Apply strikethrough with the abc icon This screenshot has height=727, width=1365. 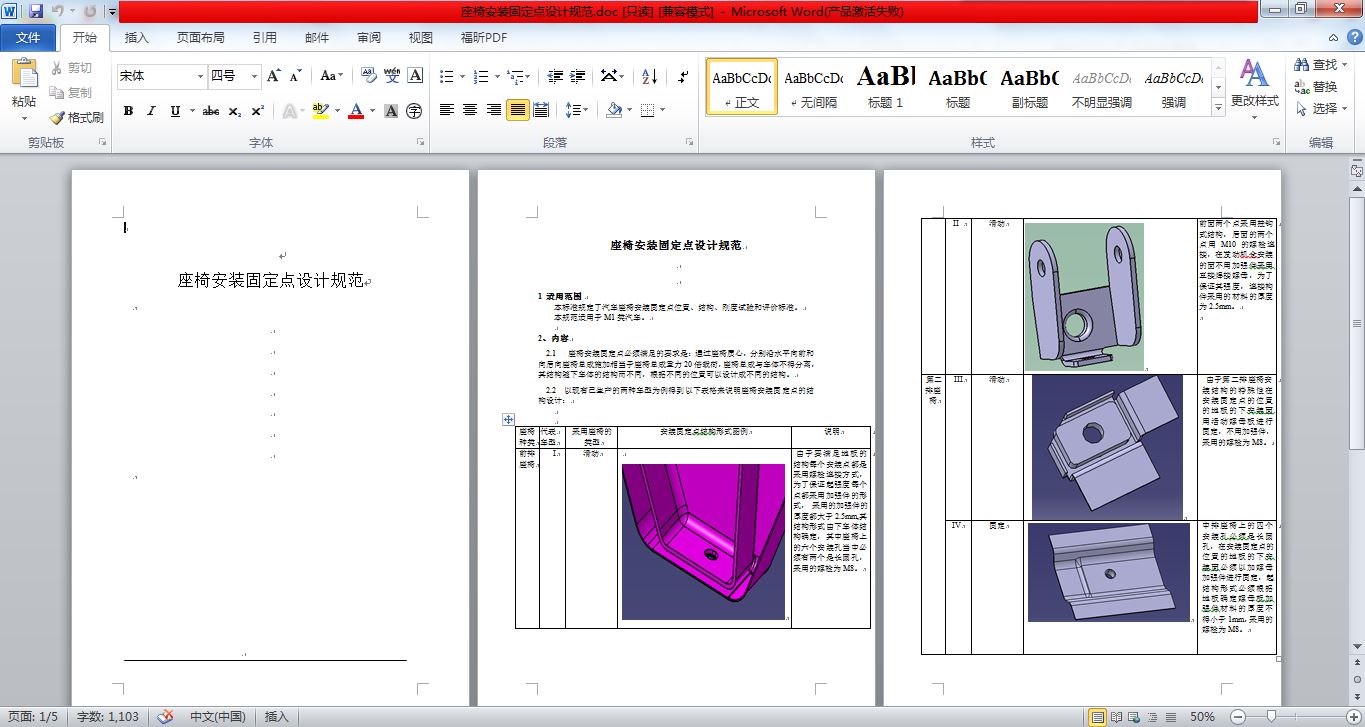pyautogui.click(x=210, y=111)
